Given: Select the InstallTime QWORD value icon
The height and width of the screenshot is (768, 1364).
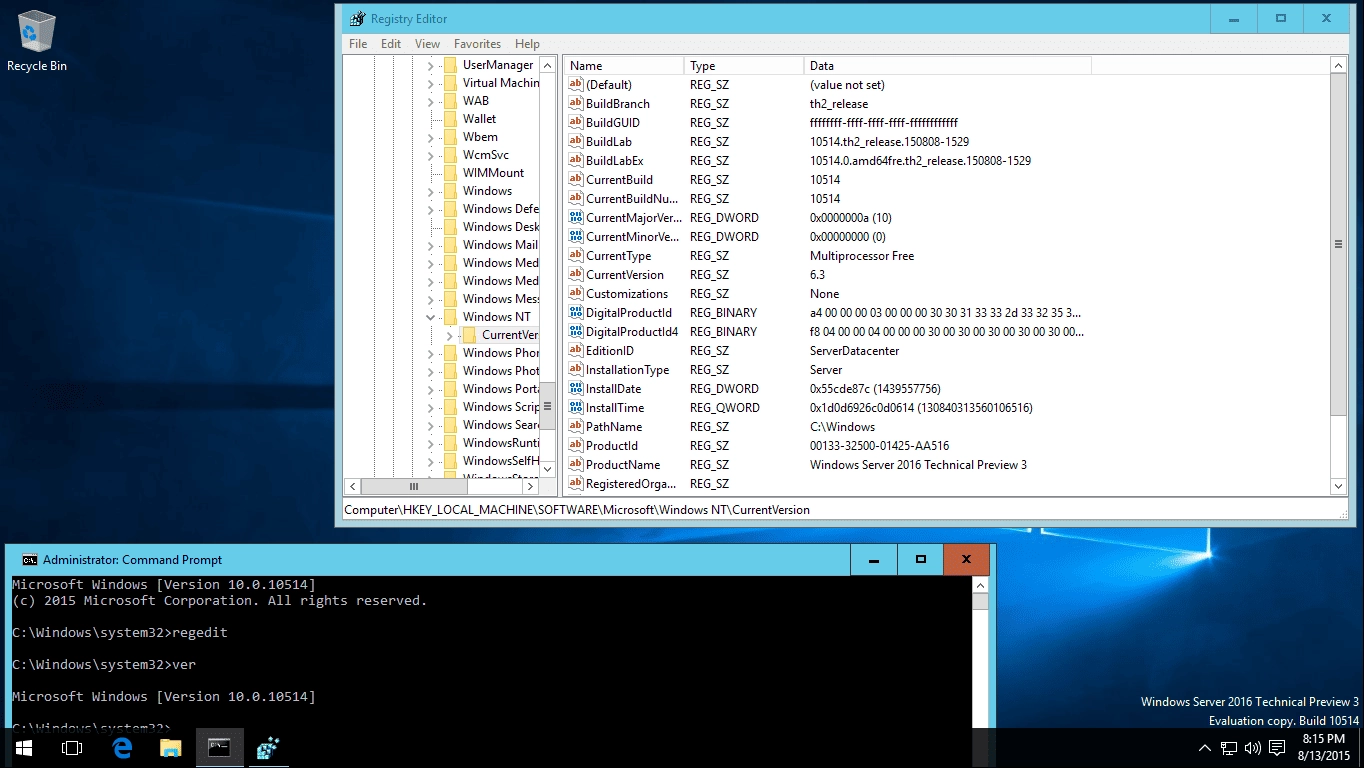Looking at the screenshot, I should 576,408.
